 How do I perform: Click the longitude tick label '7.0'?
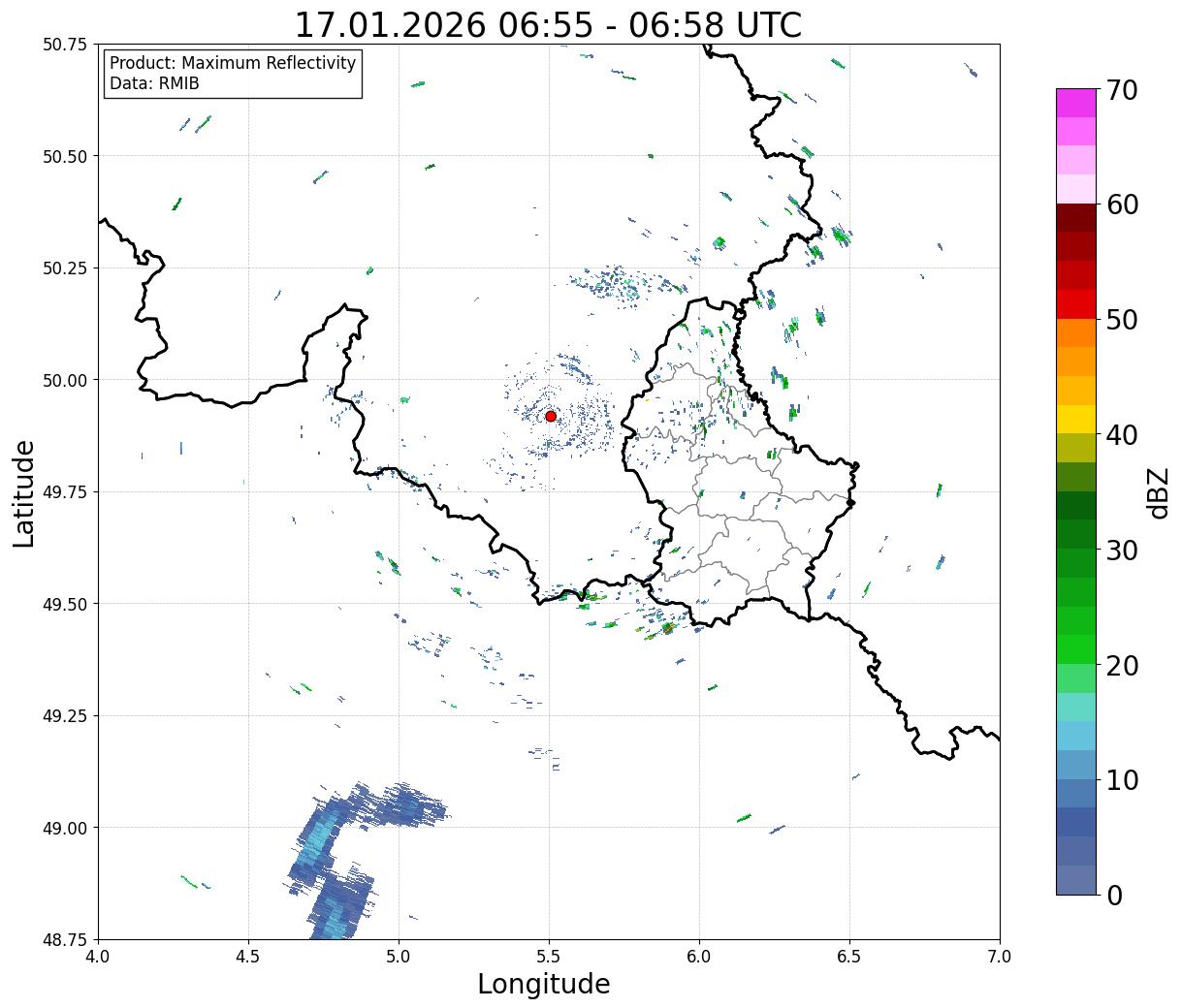tap(1000, 957)
